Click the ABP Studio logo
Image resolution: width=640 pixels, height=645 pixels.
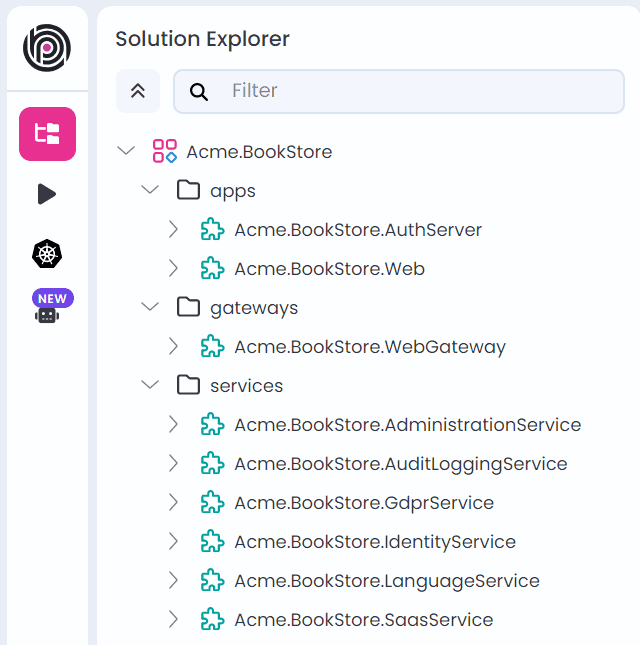[x=47, y=47]
